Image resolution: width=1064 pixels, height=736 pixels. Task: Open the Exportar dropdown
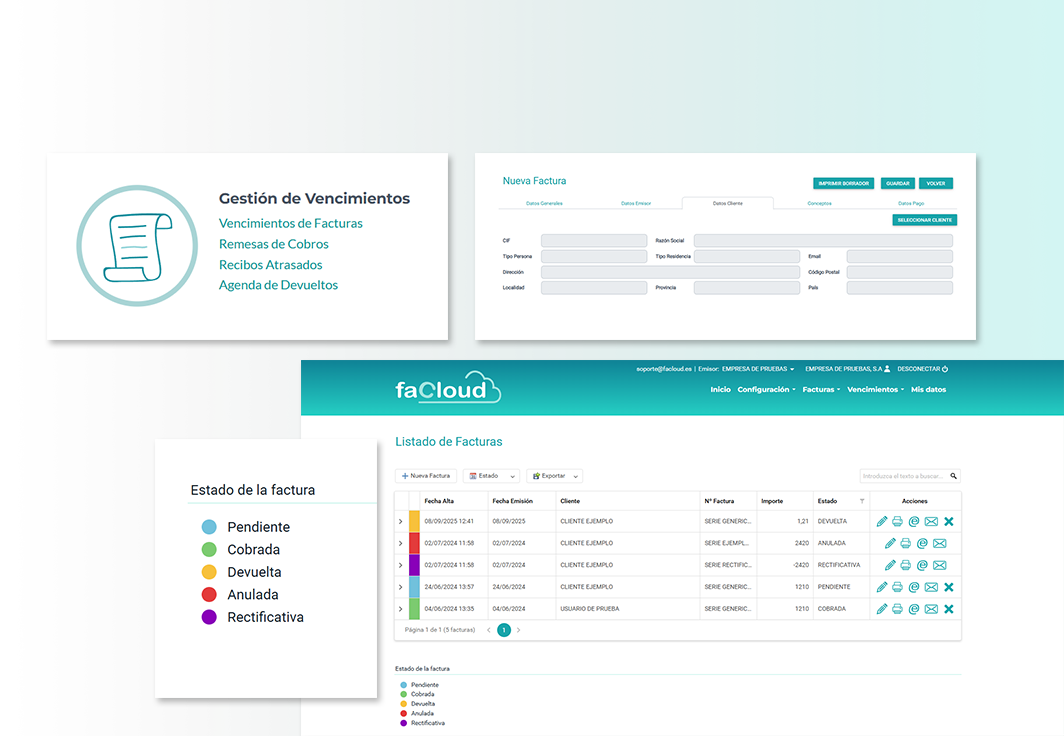(554, 476)
